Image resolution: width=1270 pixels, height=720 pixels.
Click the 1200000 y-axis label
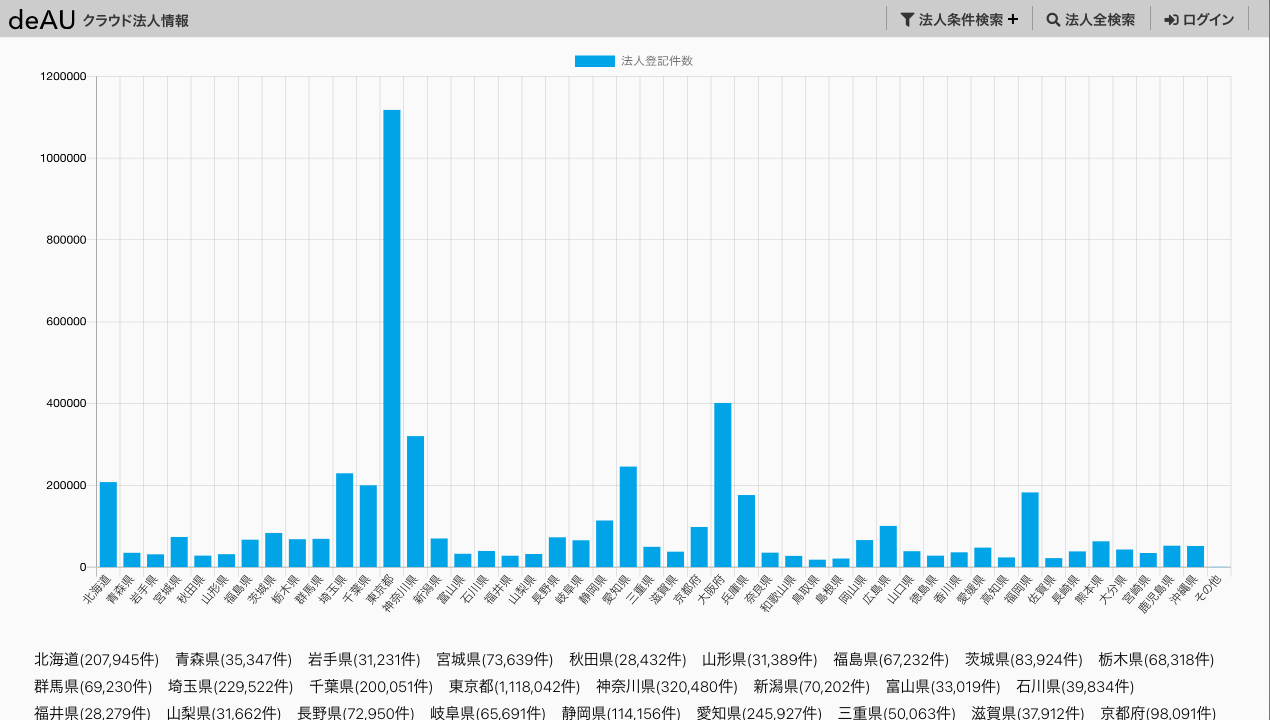pyautogui.click(x=63, y=76)
